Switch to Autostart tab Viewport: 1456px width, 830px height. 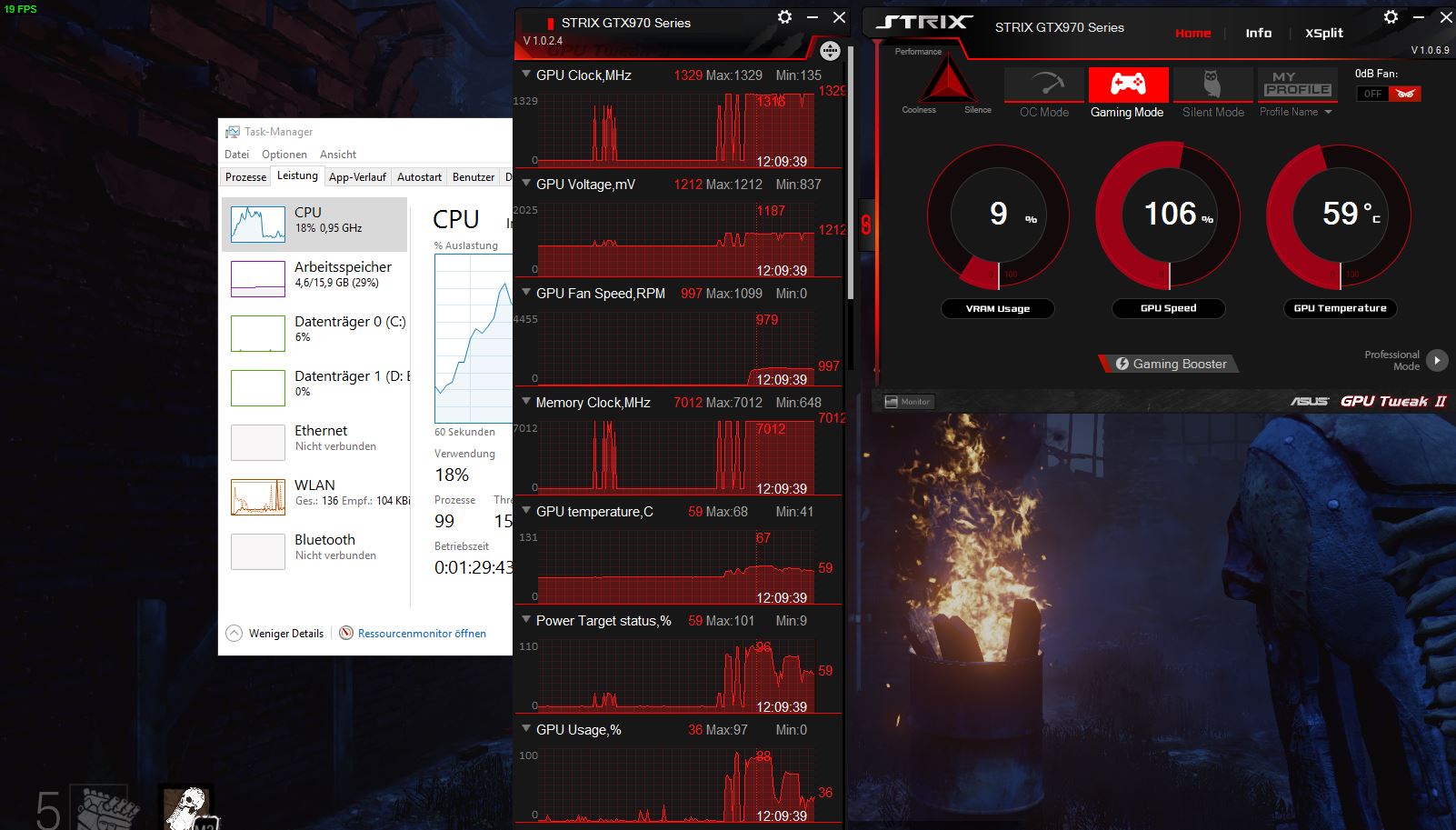(419, 177)
